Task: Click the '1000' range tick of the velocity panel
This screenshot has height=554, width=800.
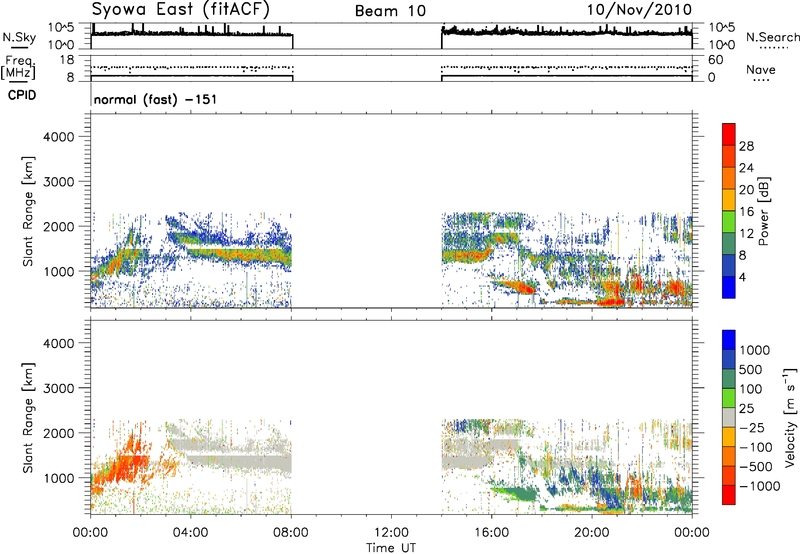Action: (58, 478)
